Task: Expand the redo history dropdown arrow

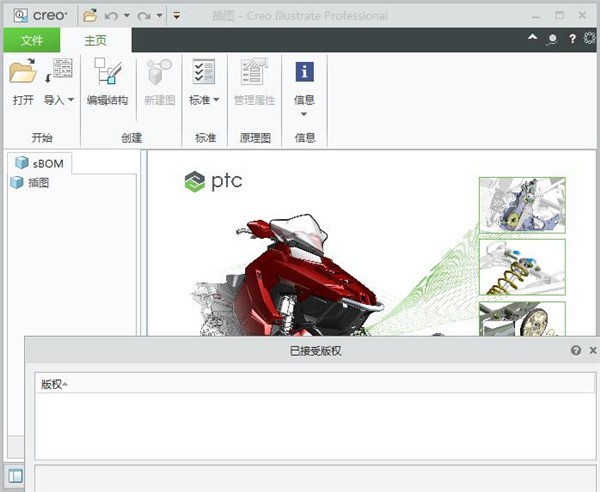Action: coord(160,16)
